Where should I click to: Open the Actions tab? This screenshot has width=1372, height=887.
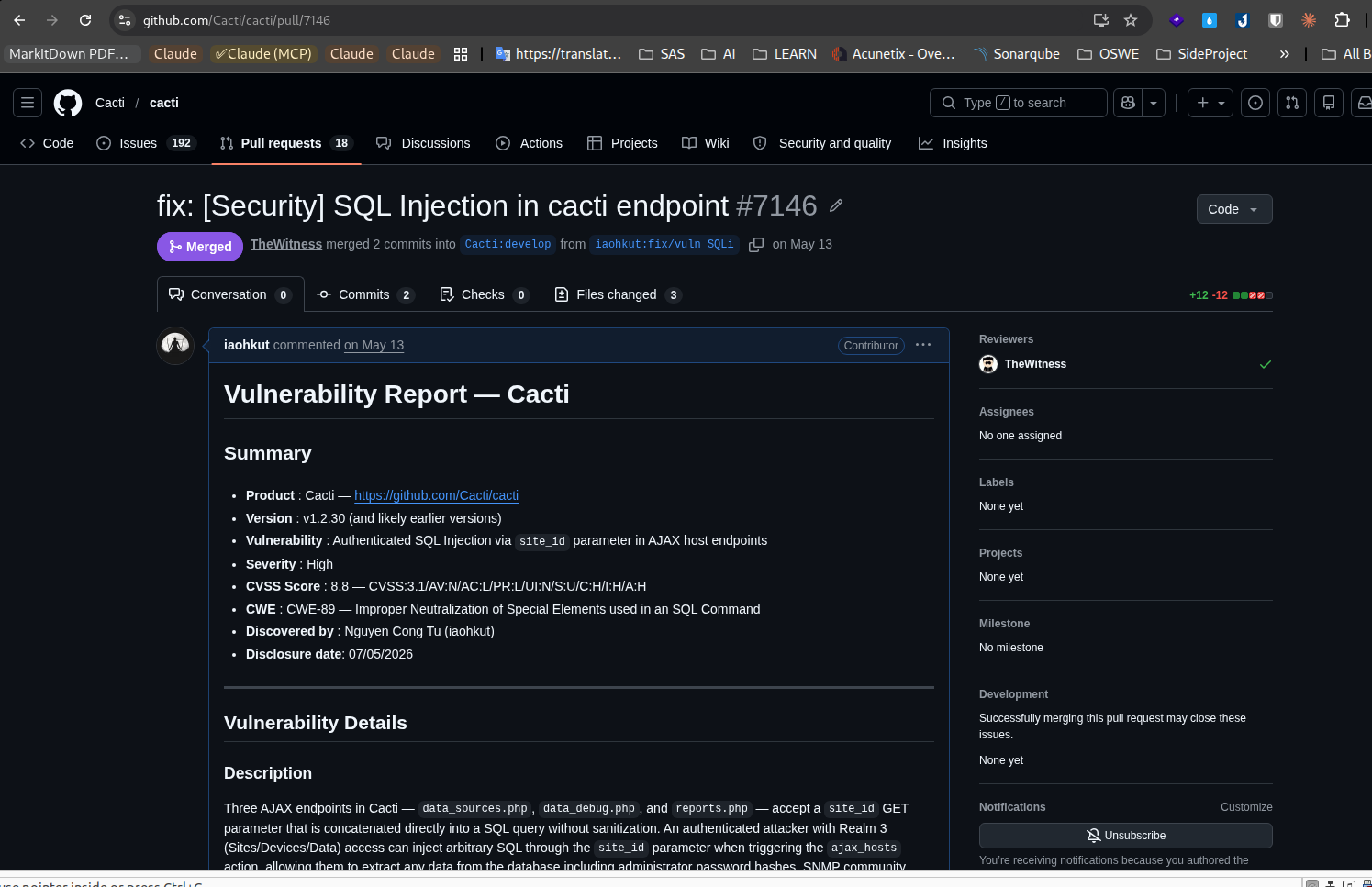point(530,143)
